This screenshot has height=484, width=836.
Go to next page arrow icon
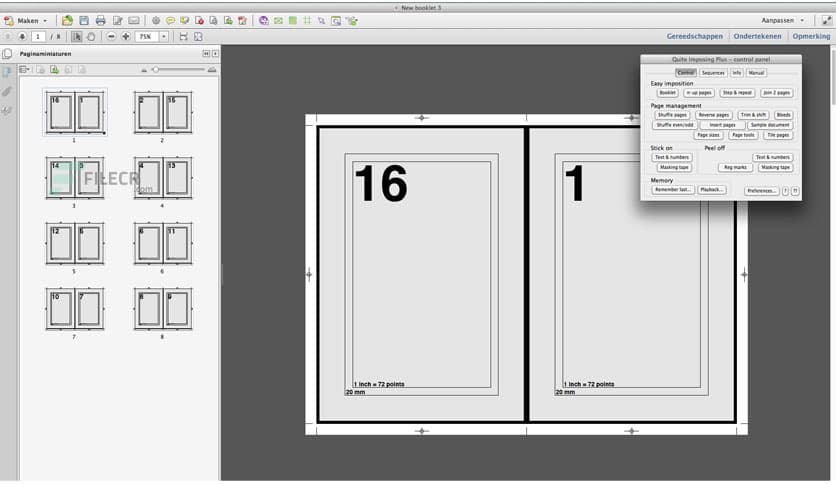(22, 37)
